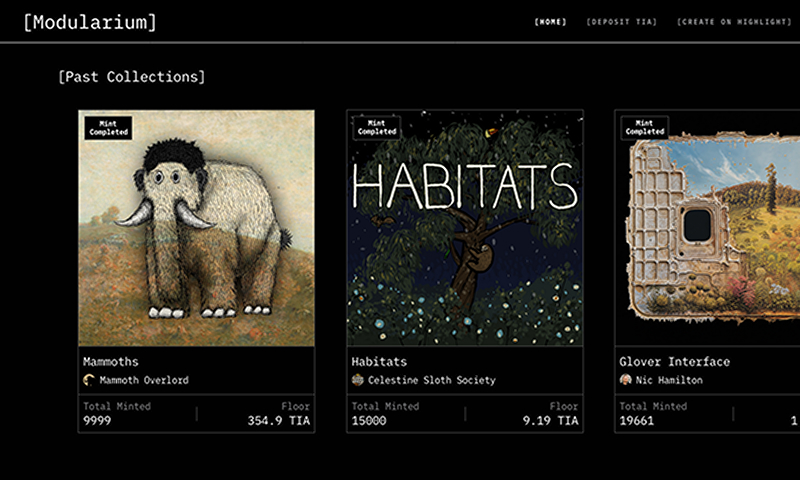
Task: Click the Celestine Sloth Society avatar icon
Action: (x=358, y=380)
